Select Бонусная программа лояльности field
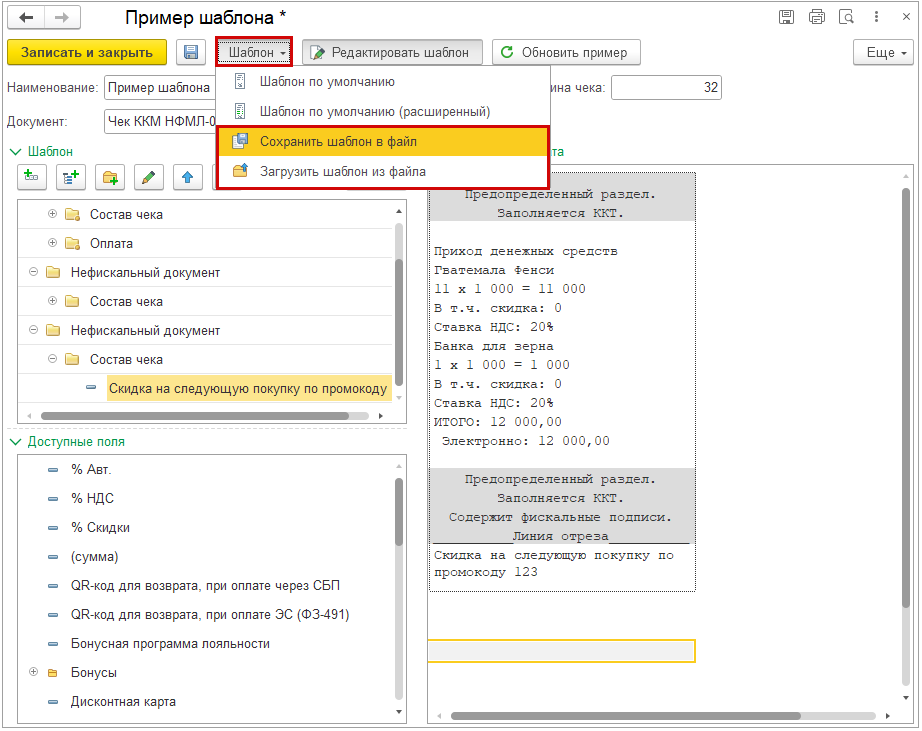The height and width of the screenshot is (731, 922). [171, 643]
